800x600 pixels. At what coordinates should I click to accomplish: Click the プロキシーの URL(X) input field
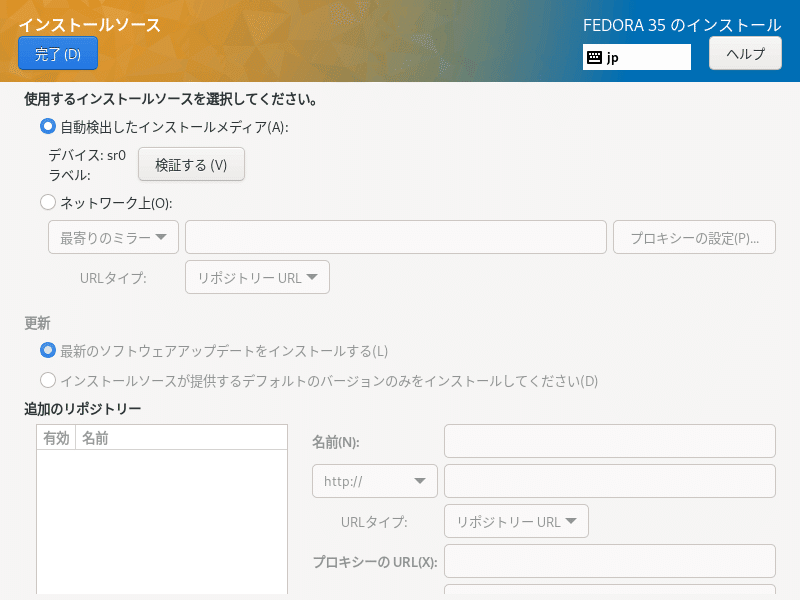pyautogui.click(x=610, y=561)
